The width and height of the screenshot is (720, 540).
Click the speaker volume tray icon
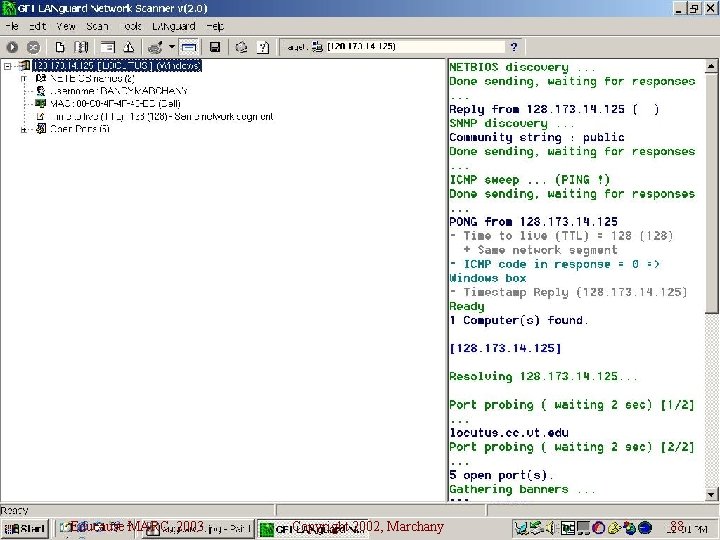[550, 529]
